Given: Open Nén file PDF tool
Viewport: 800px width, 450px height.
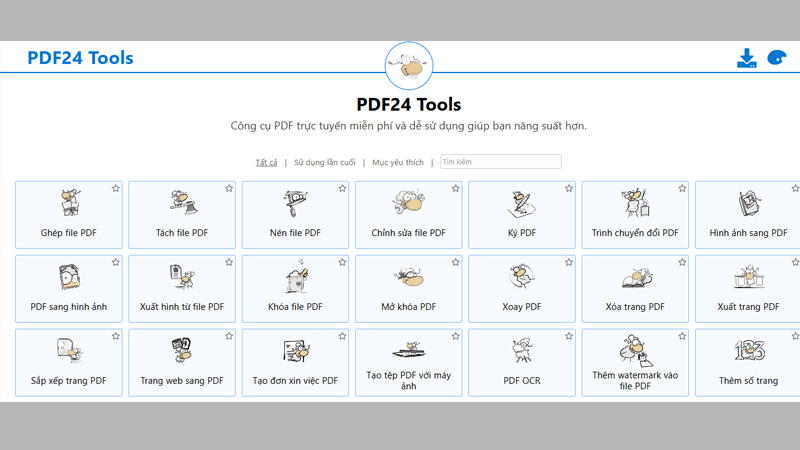Looking at the screenshot, I should pos(295,215).
